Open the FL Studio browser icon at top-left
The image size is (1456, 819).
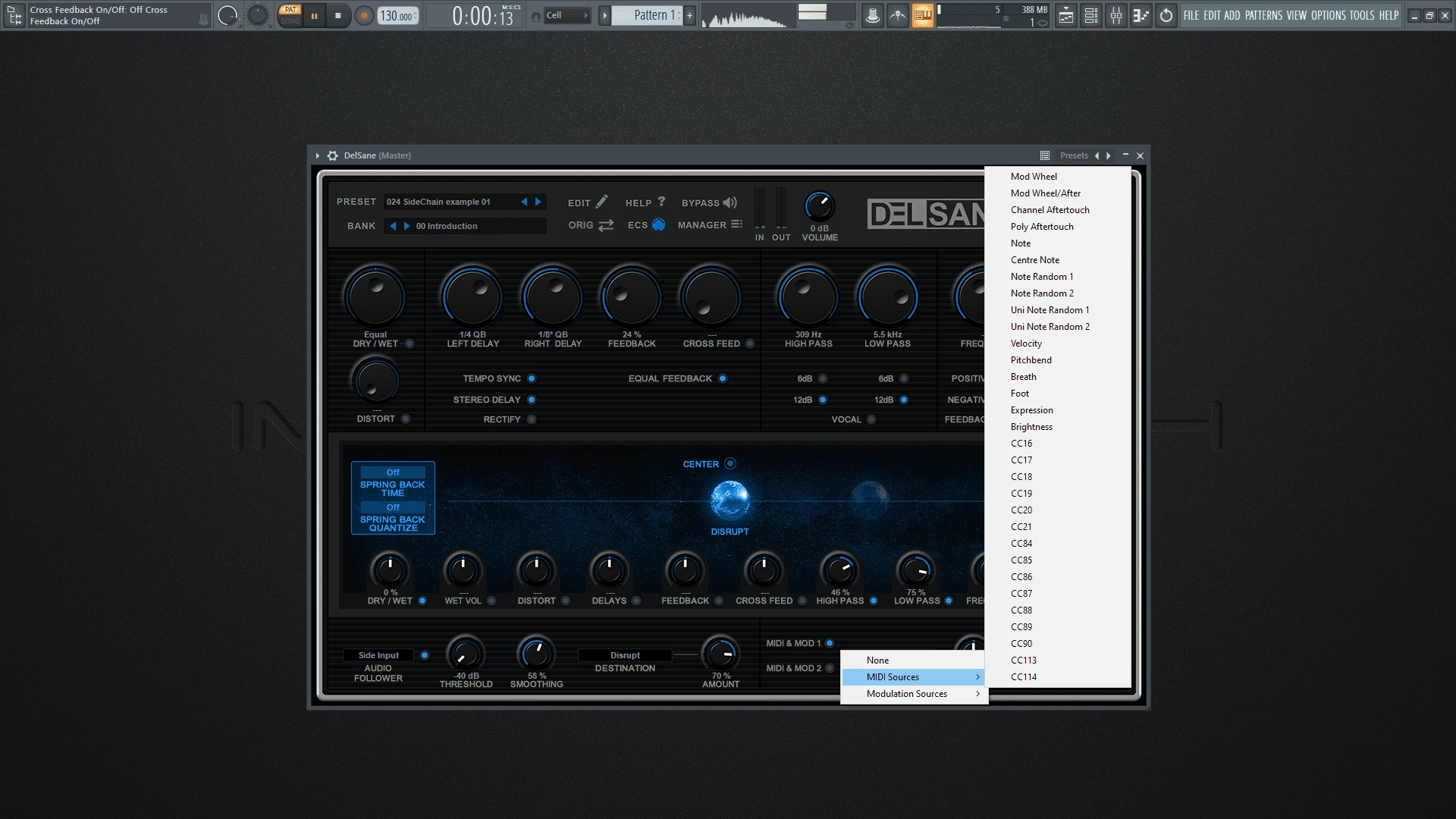pos(14,15)
